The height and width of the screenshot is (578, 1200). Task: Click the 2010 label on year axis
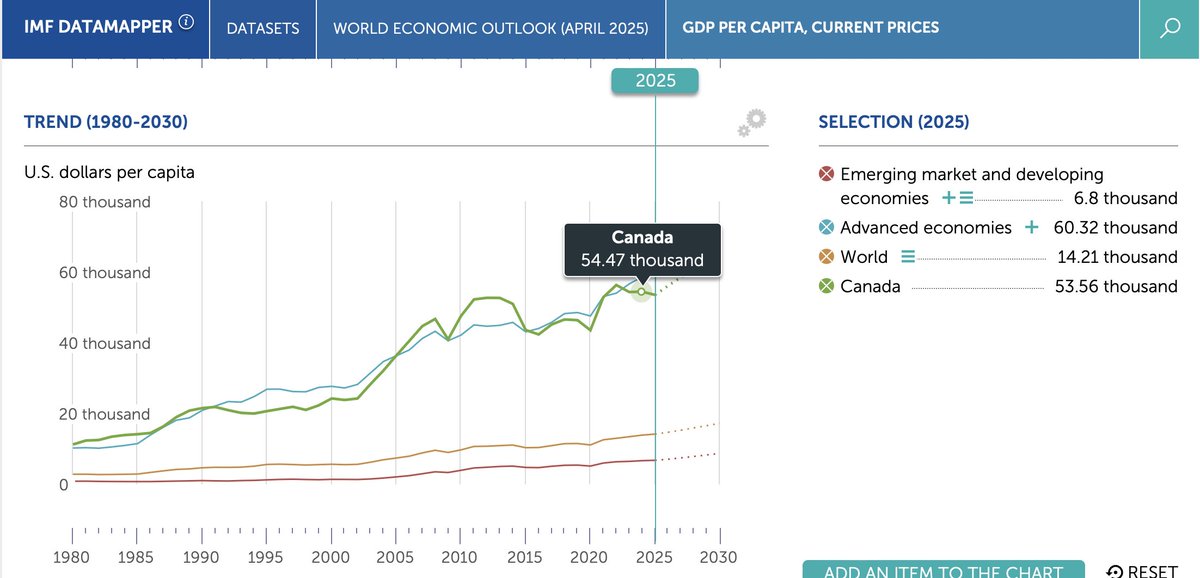pyautogui.click(x=460, y=557)
